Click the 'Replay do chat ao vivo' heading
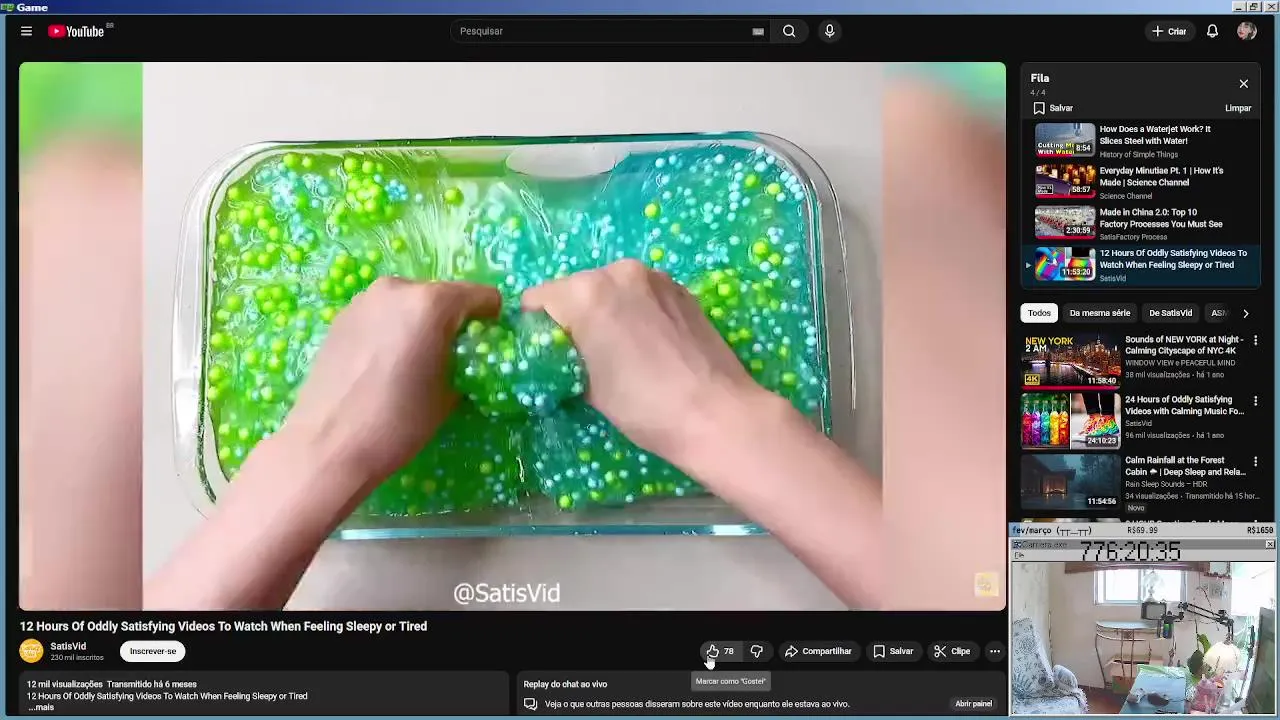 tap(565, 684)
